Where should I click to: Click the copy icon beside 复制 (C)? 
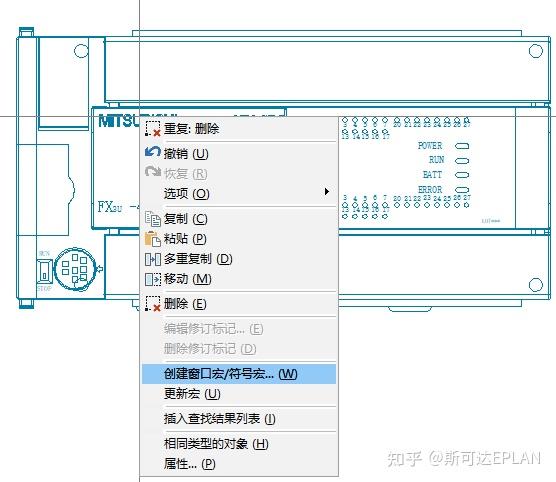click(153, 218)
